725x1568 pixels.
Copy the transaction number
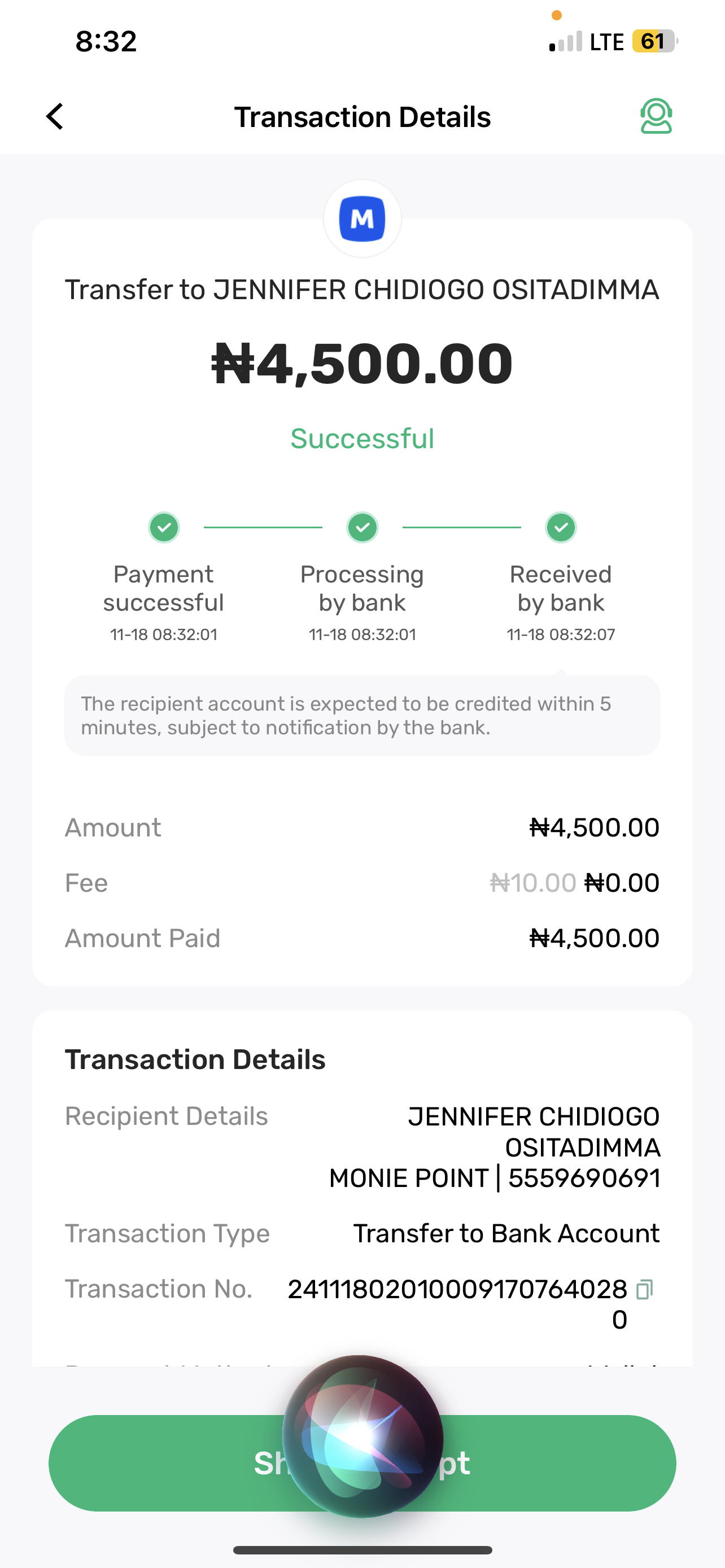tap(644, 1289)
